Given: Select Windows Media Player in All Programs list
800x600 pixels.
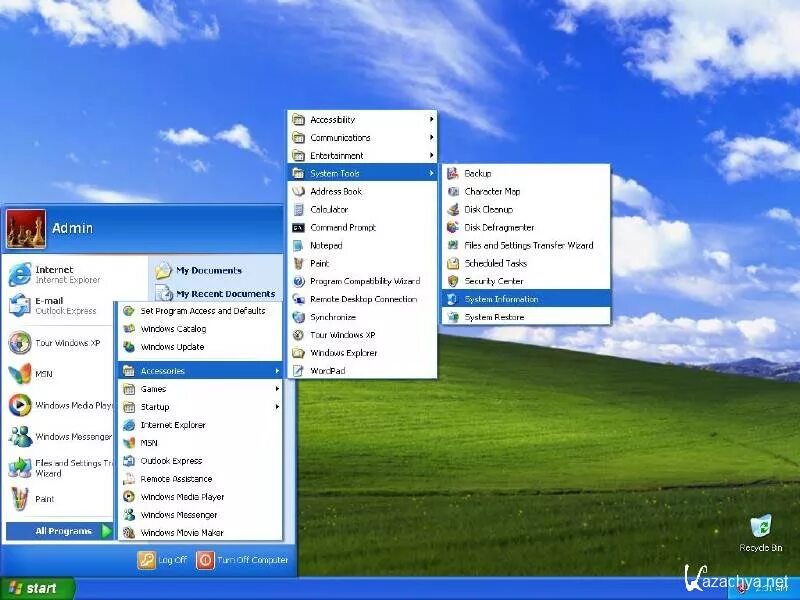Looking at the screenshot, I should 200,497.
